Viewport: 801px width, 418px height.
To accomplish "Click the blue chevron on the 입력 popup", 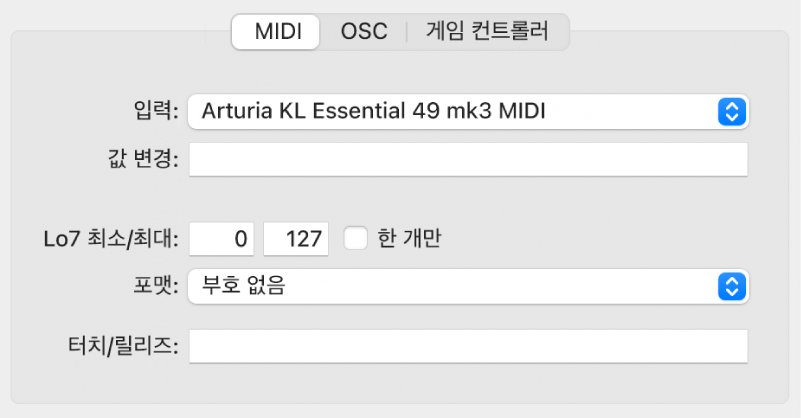I will click(x=732, y=111).
